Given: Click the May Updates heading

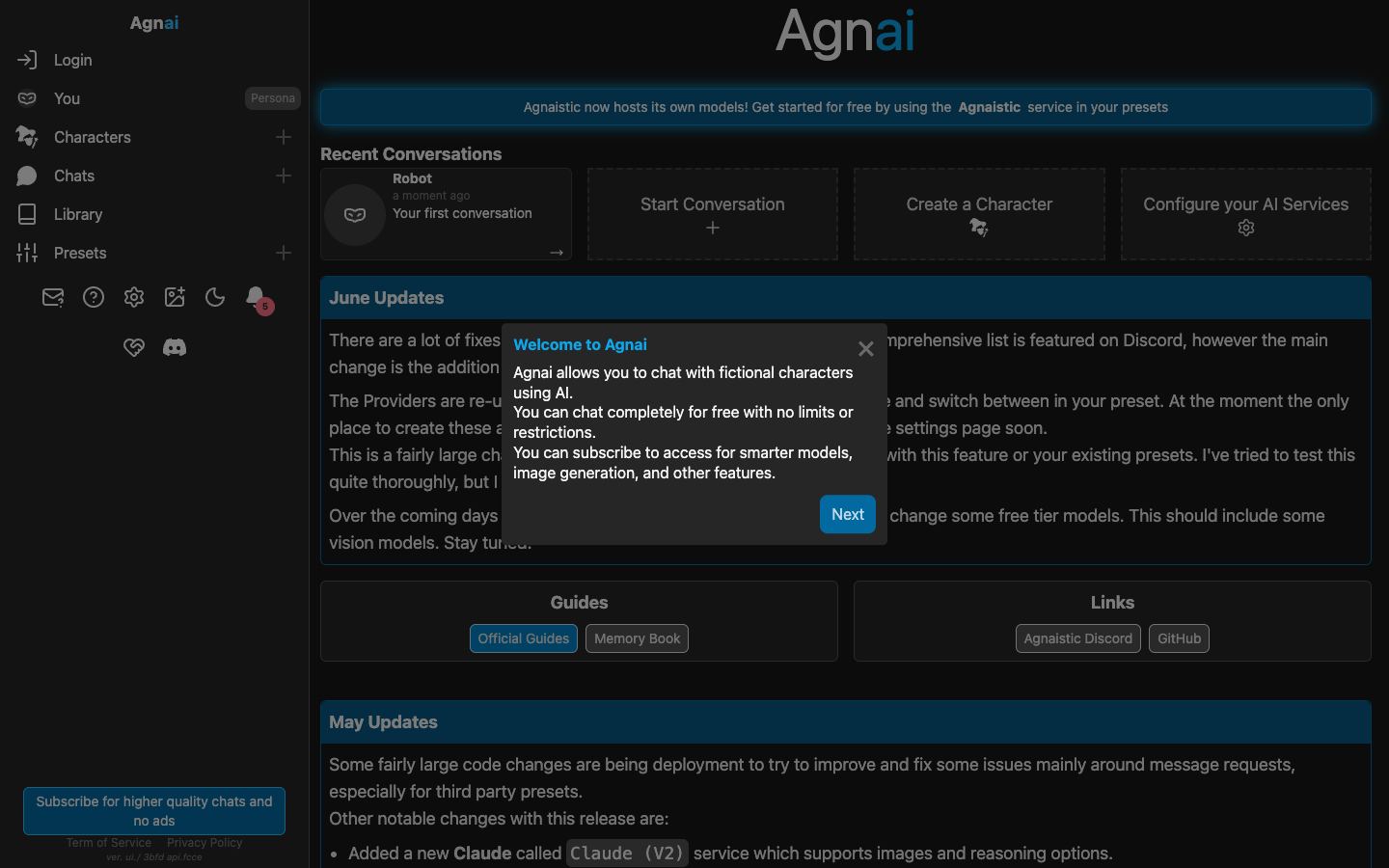Looking at the screenshot, I should pyautogui.click(x=383, y=722).
